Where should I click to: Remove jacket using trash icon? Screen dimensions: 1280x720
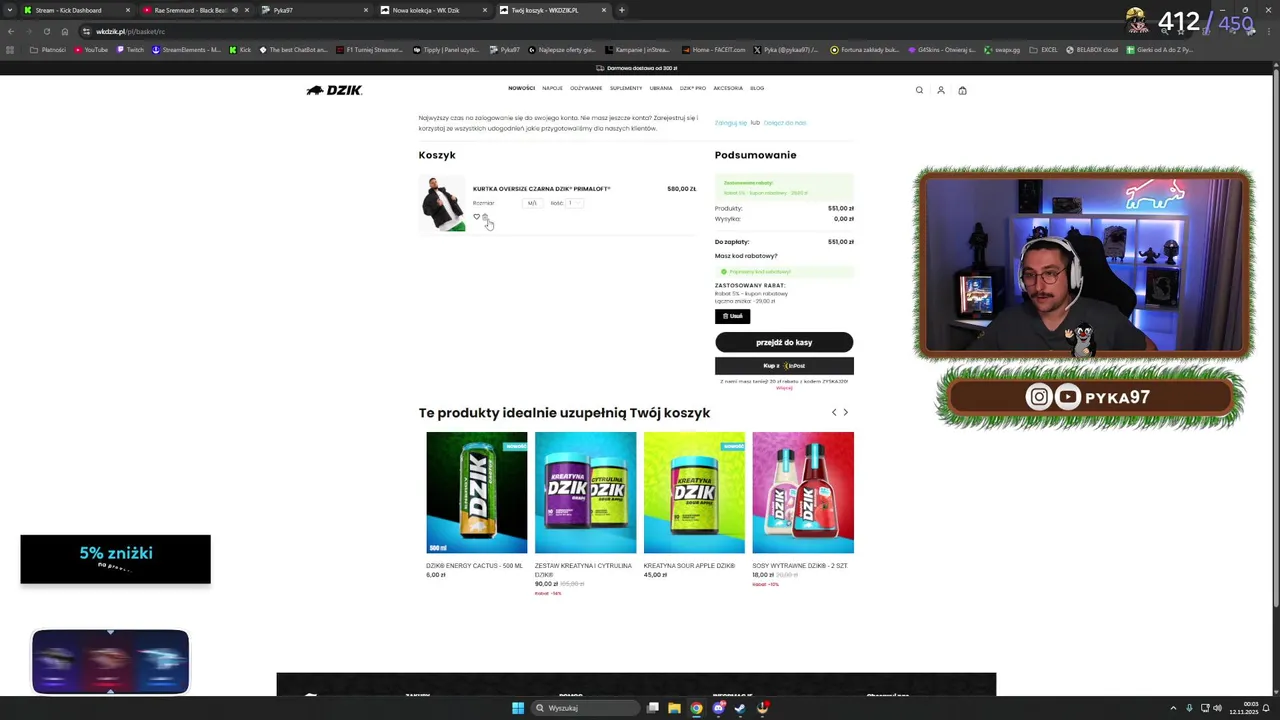485,217
